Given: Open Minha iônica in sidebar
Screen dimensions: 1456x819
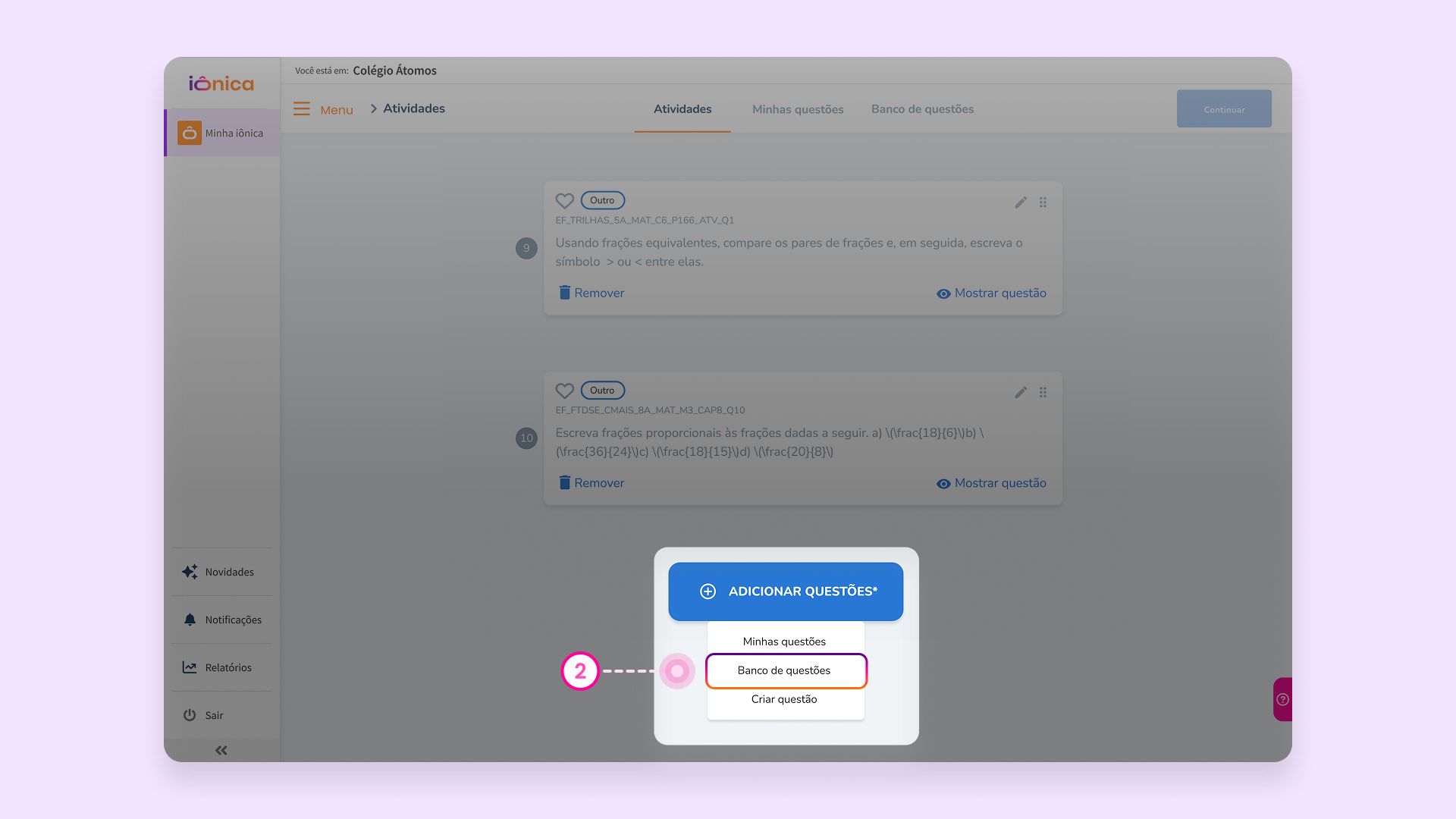Looking at the screenshot, I should click(222, 133).
